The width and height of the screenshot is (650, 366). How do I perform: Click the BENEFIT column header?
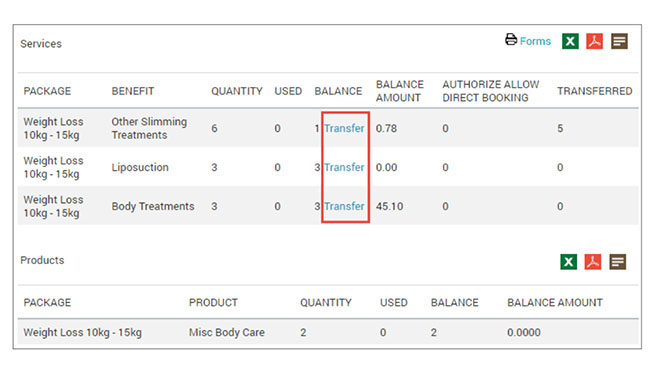tap(133, 91)
